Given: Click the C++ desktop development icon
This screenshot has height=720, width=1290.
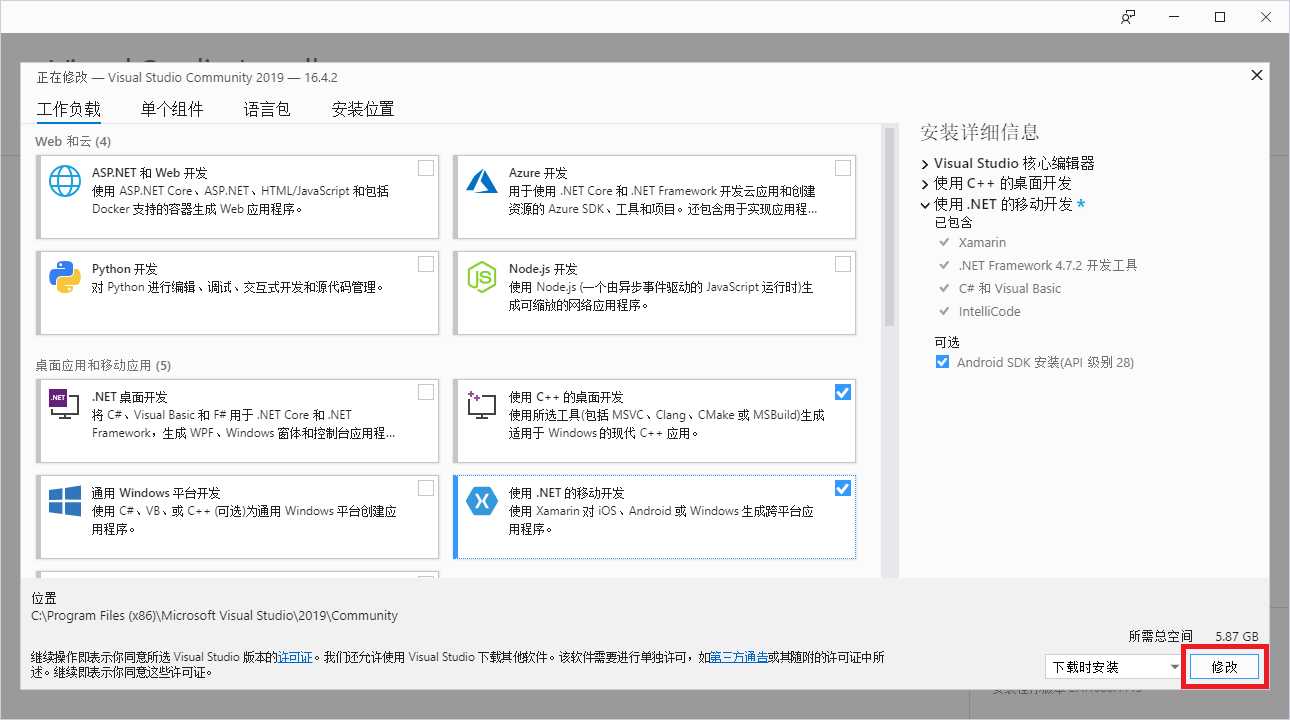Looking at the screenshot, I should point(482,405).
